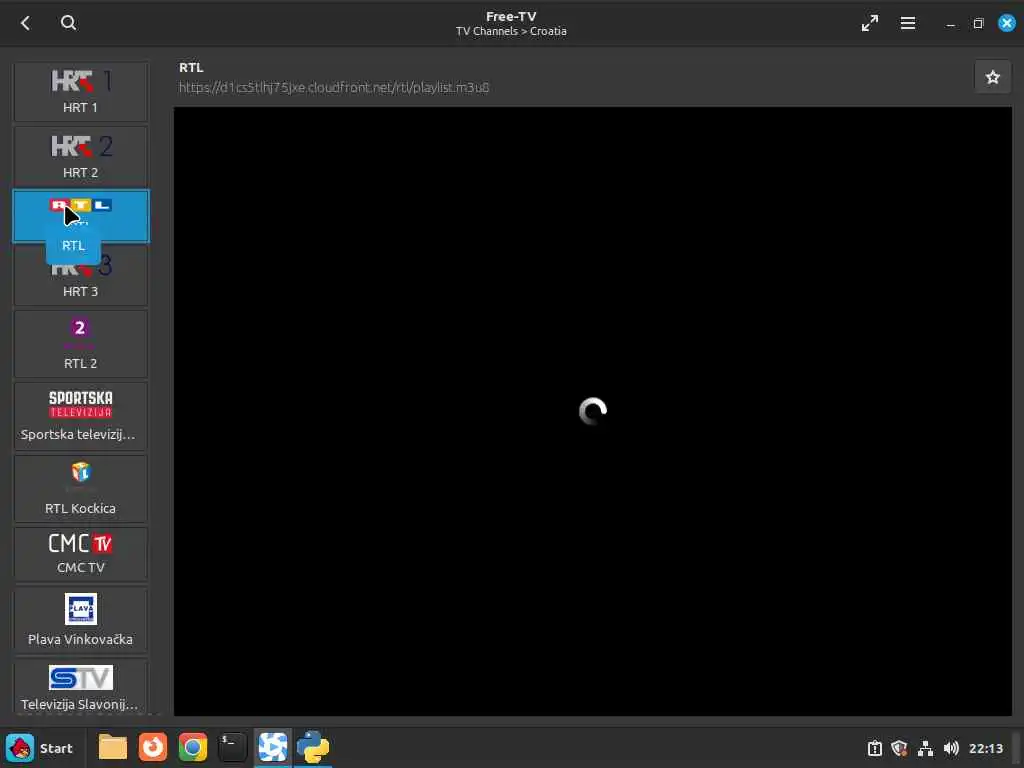
Task: Add RTL to favorites with star
Action: [x=992, y=77]
